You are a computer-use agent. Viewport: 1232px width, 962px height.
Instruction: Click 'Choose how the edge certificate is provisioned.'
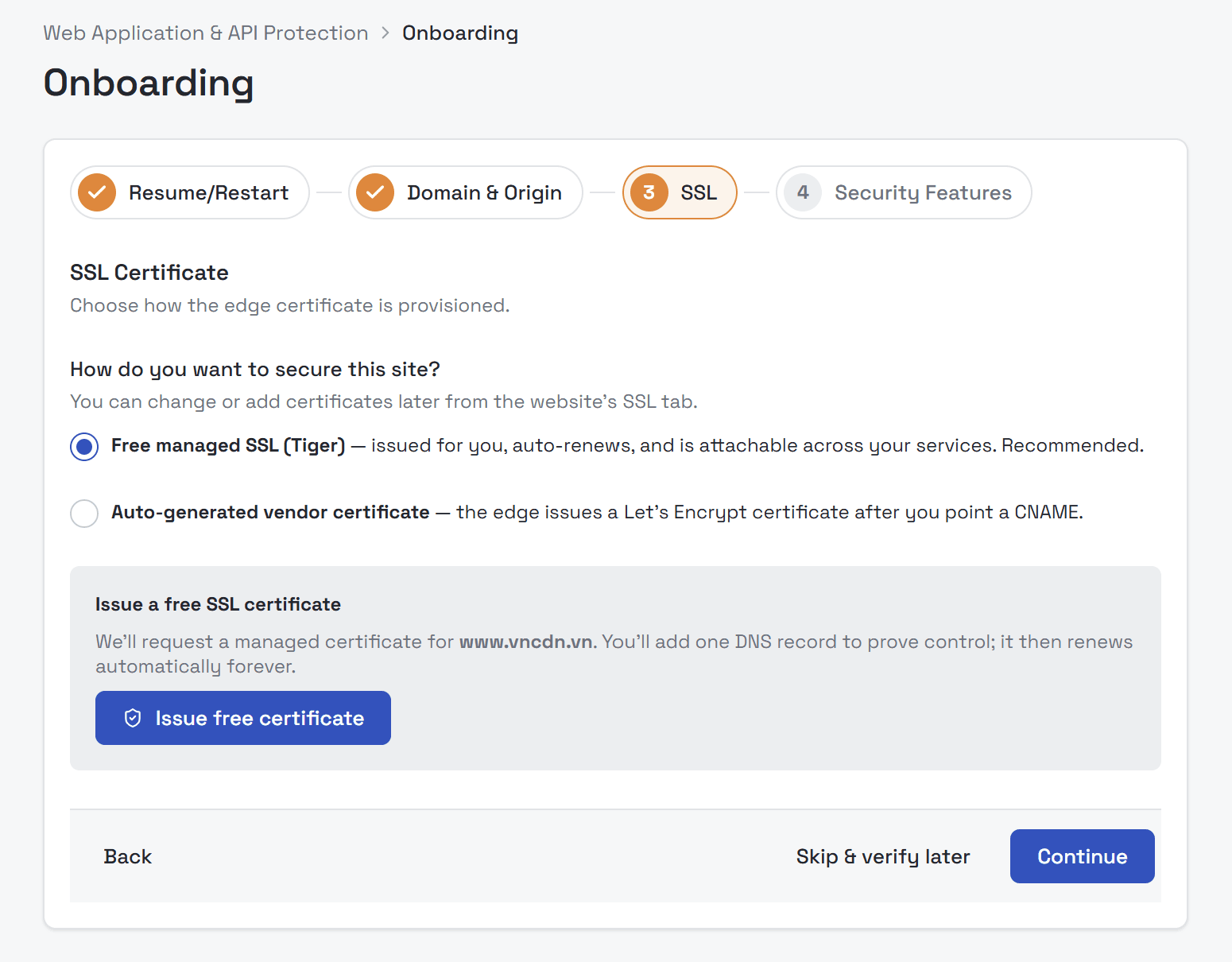point(290,305)
